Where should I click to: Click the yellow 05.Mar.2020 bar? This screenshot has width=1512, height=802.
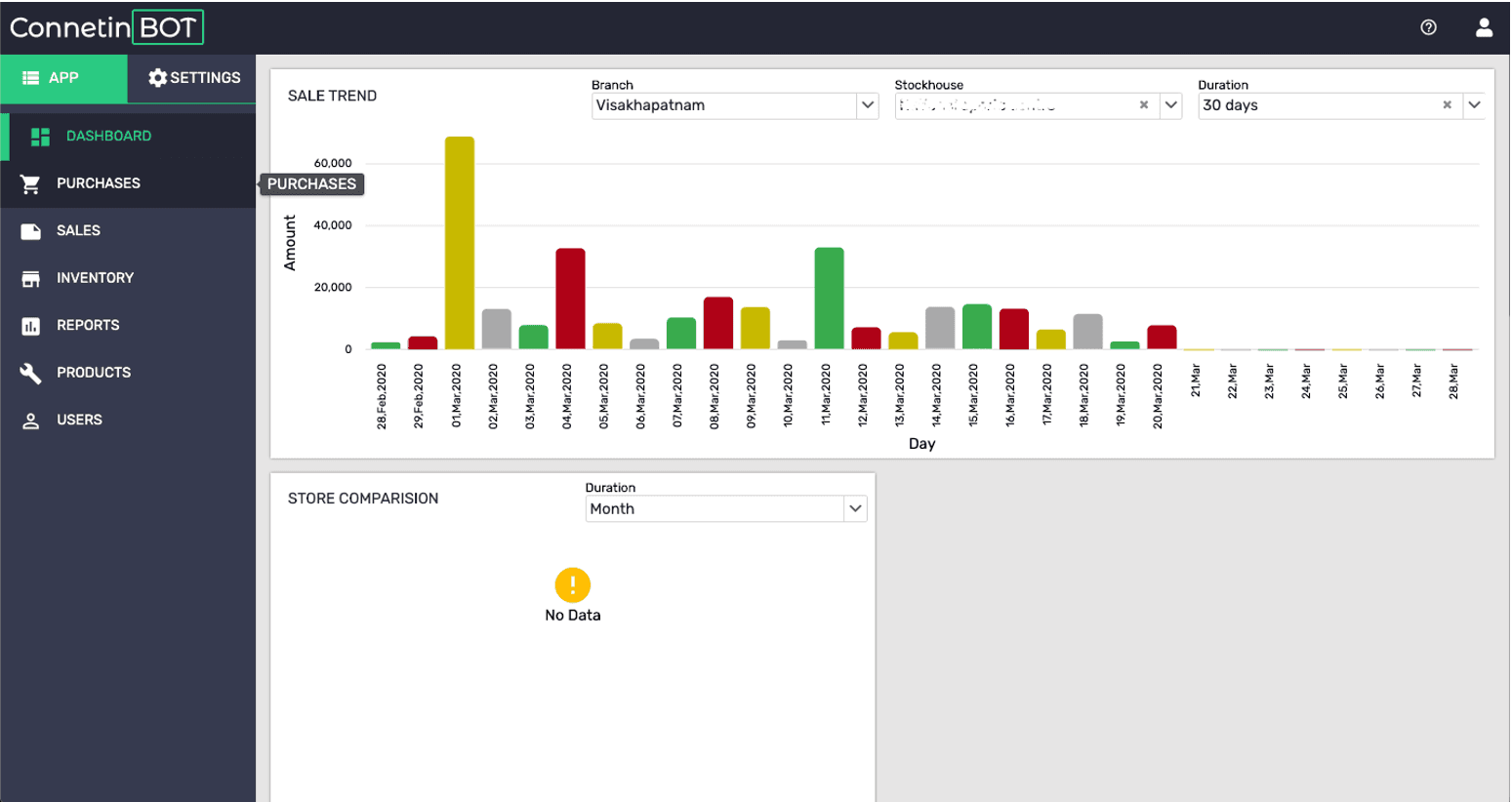coord(607,337)
